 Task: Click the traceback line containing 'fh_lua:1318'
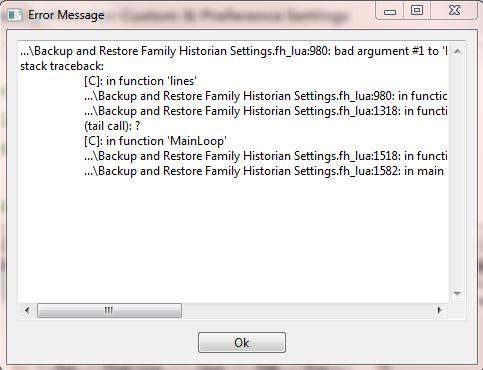click(266, 111)
